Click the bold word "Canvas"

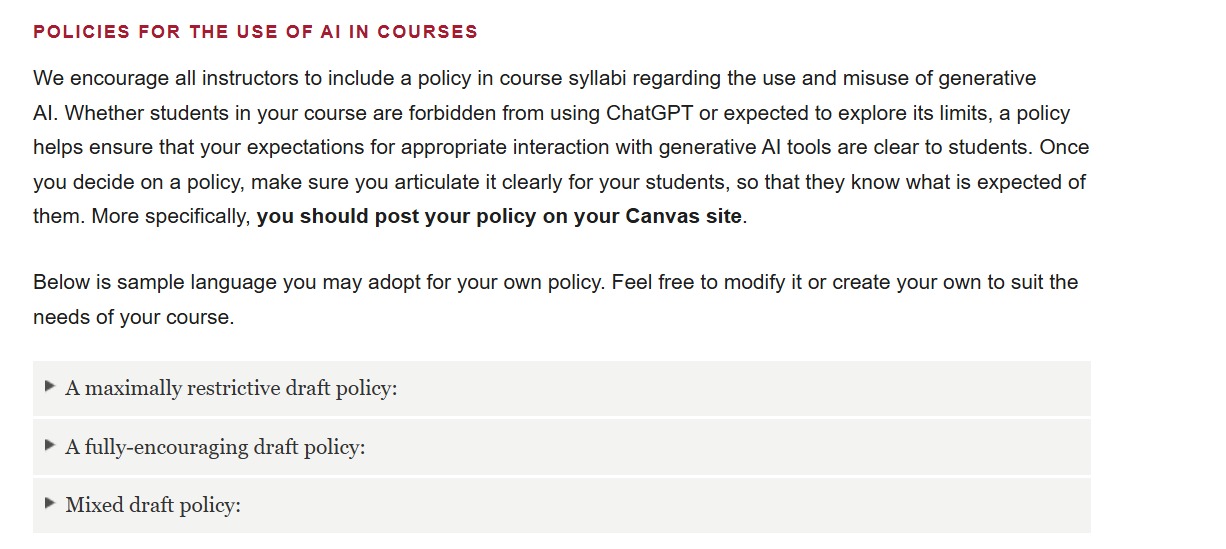[x=663, y=217]
